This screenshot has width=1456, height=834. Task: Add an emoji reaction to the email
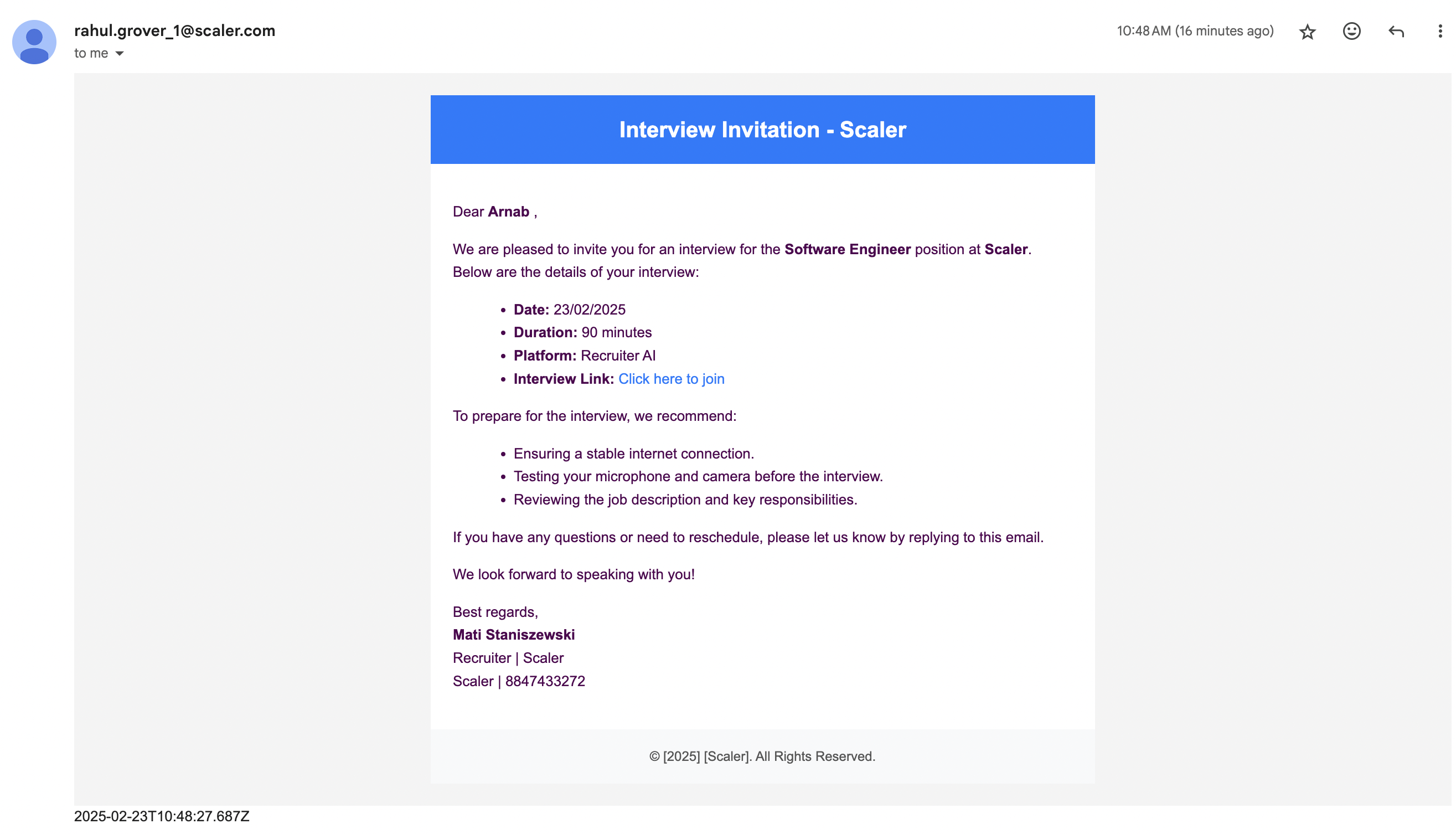[x=1351, y=31]
